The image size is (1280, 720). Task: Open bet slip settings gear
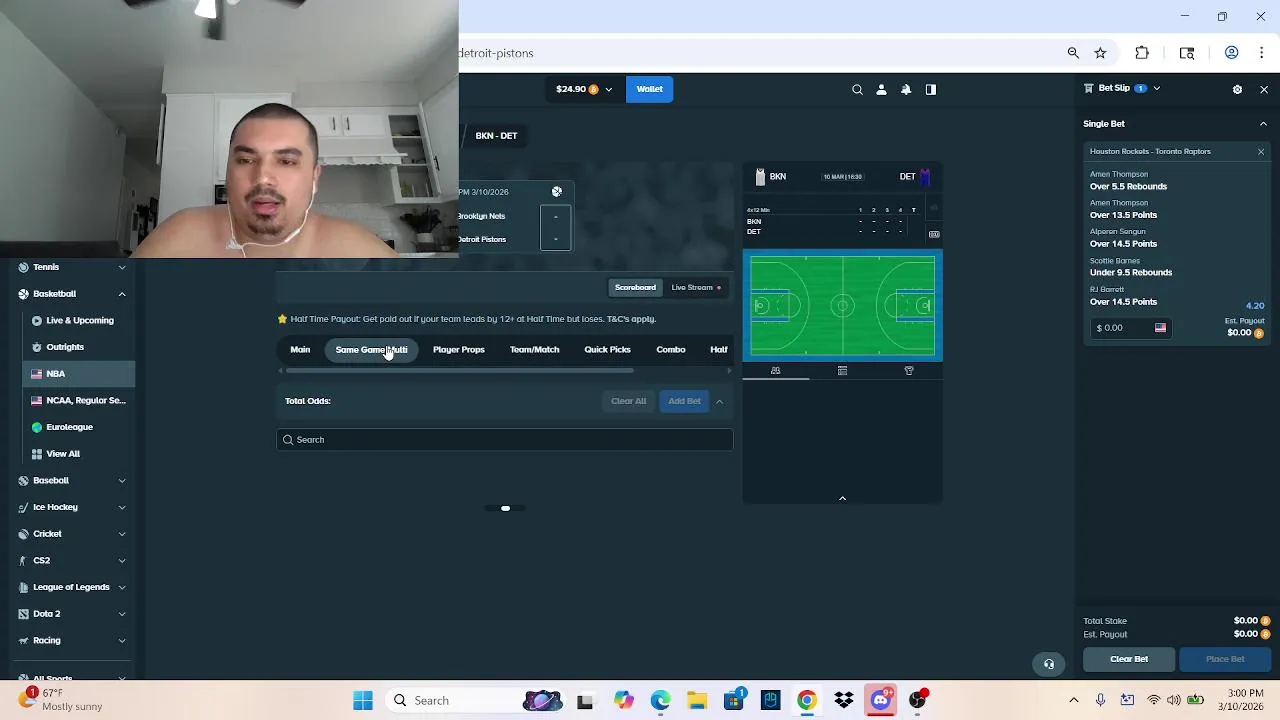(1237, 89)
